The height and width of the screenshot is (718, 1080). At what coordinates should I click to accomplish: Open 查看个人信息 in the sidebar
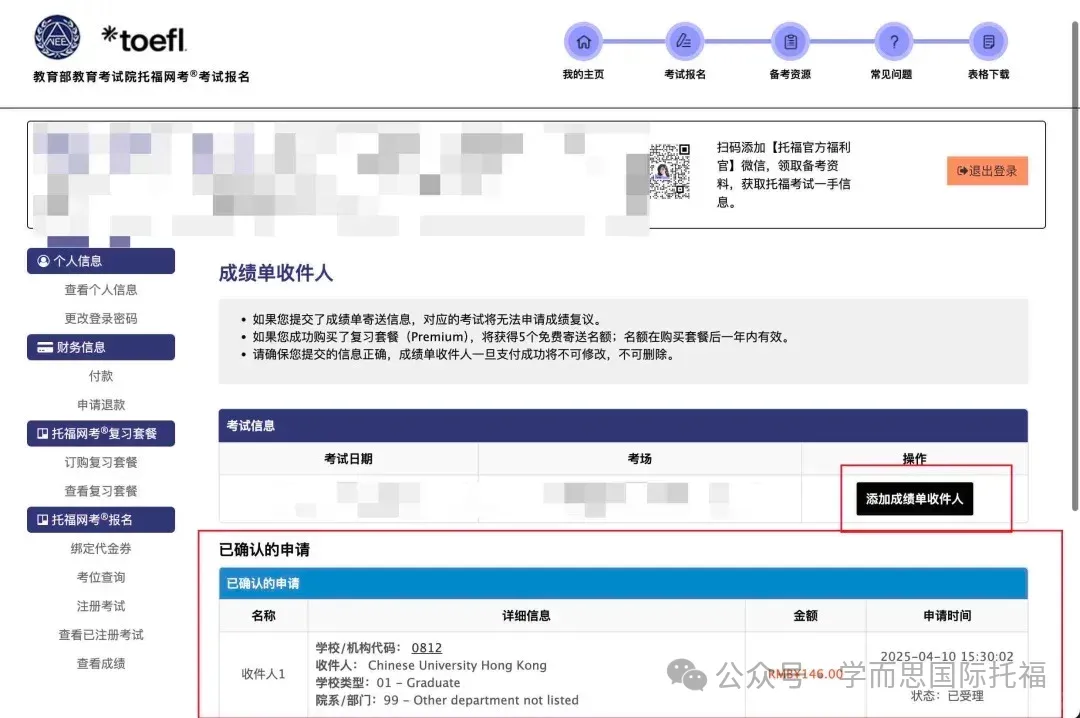click(100, 289)
